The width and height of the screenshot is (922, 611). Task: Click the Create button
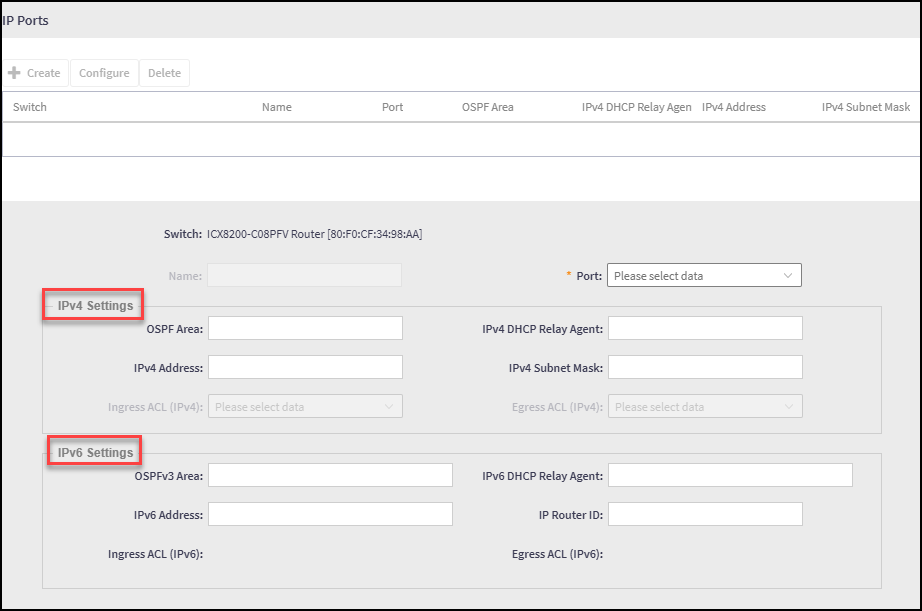click(x=35, y=73)
